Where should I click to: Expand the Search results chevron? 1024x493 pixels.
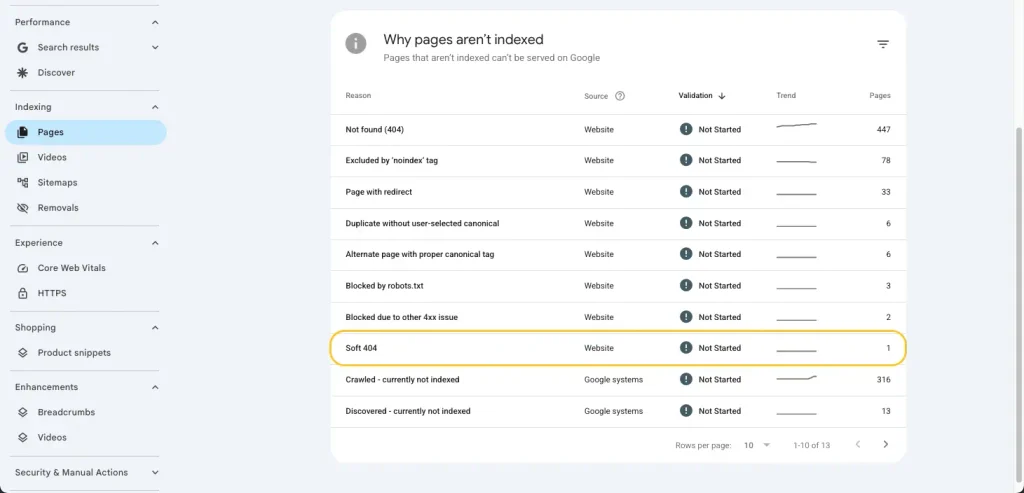pos(155,47)
